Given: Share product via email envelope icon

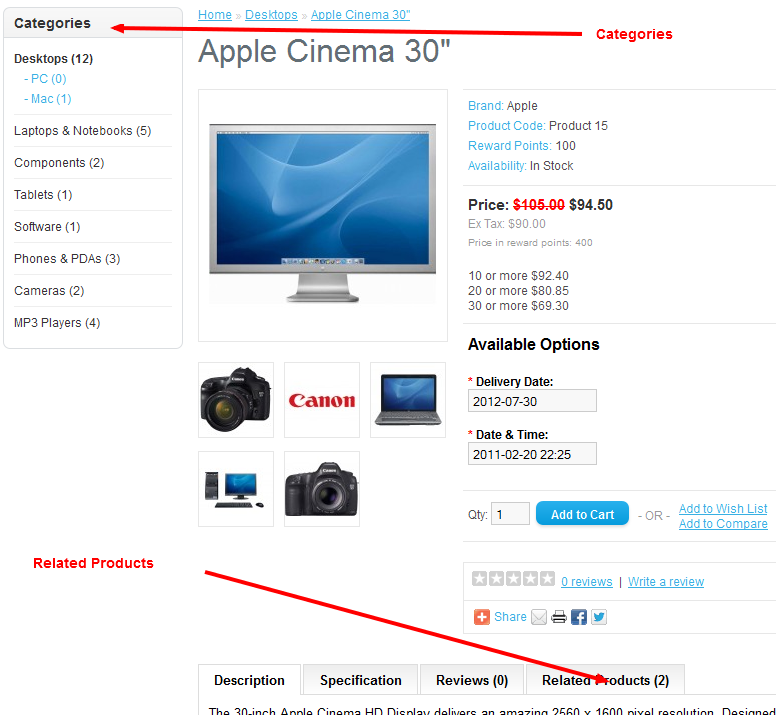Looking at the screenshot, I should 539,617.
